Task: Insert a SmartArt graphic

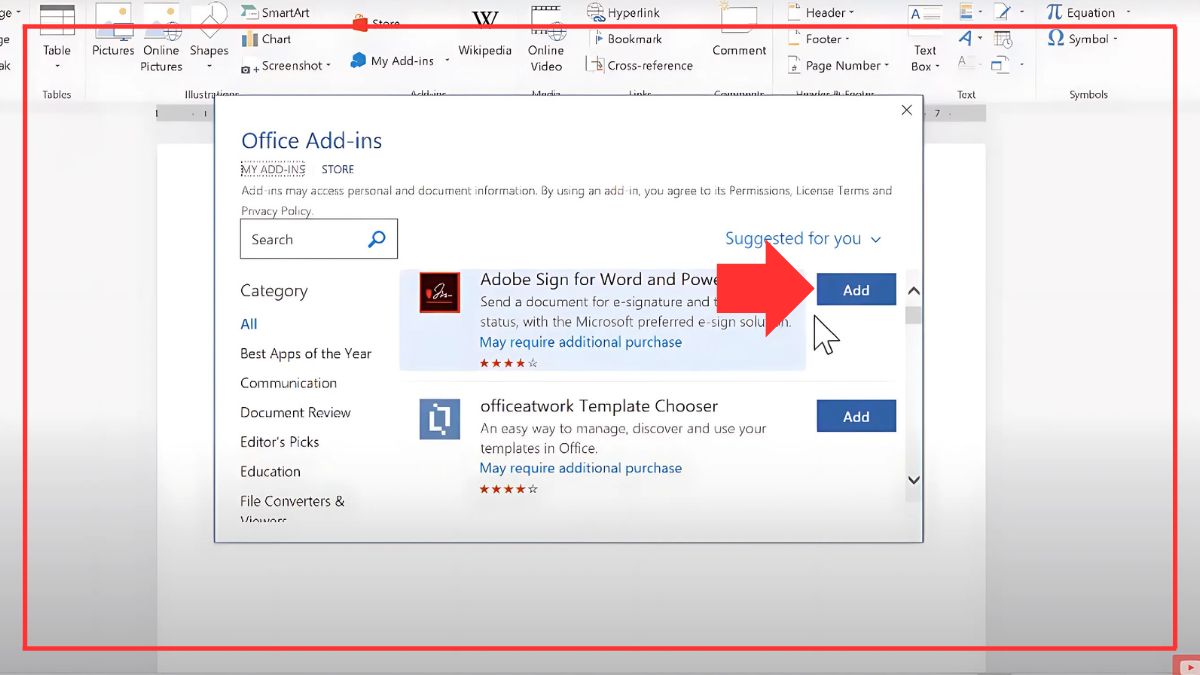Action: point(274,13)
